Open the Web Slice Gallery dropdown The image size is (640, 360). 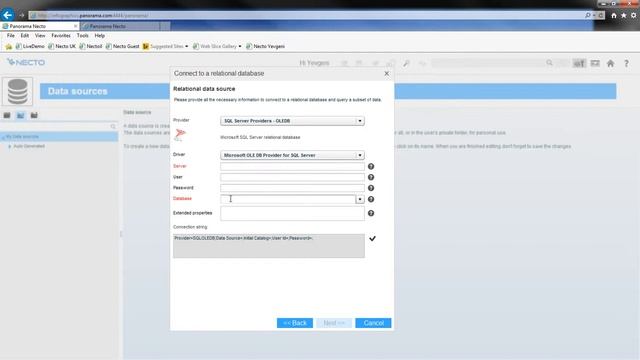pyautogui.click(x=240, y=47)
